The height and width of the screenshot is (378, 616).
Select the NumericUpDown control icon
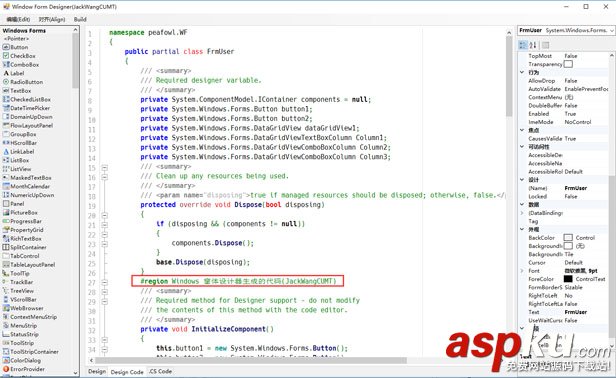coord(6,195)
